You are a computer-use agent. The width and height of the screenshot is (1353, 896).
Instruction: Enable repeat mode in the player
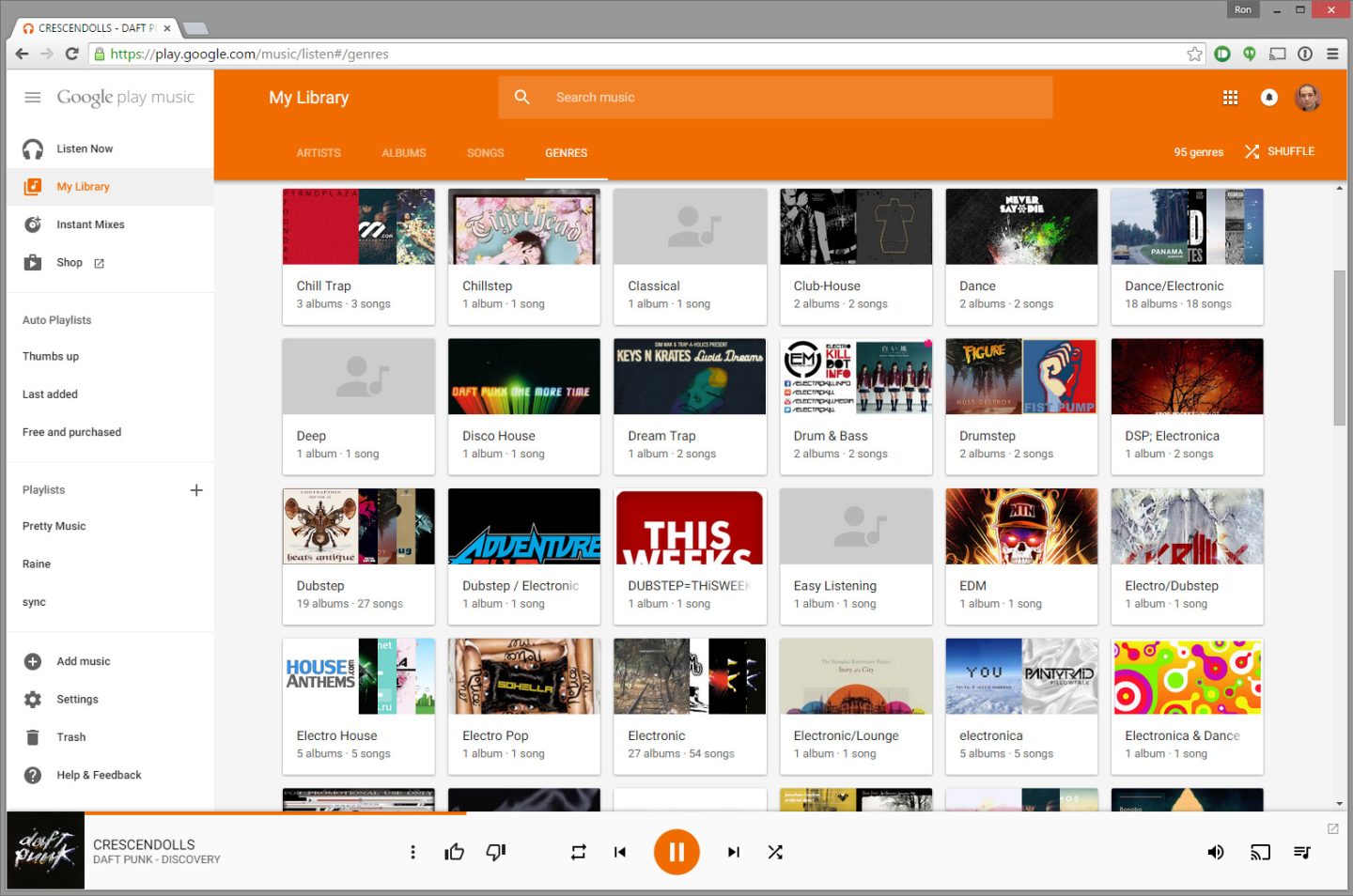pos(578,852)
